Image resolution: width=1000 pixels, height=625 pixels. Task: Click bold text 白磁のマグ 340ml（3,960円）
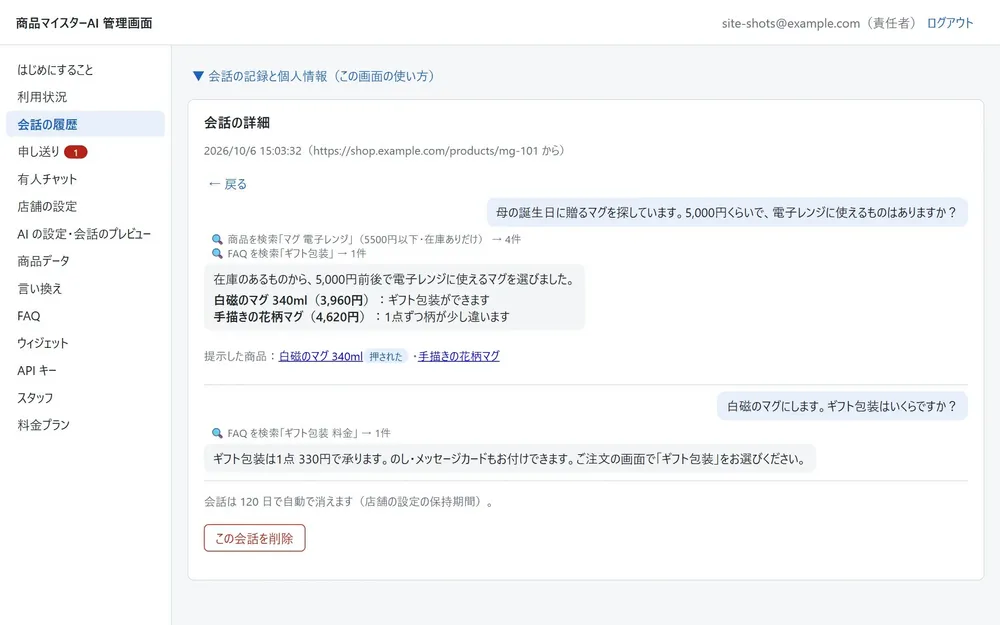click(x=293, y=300)
